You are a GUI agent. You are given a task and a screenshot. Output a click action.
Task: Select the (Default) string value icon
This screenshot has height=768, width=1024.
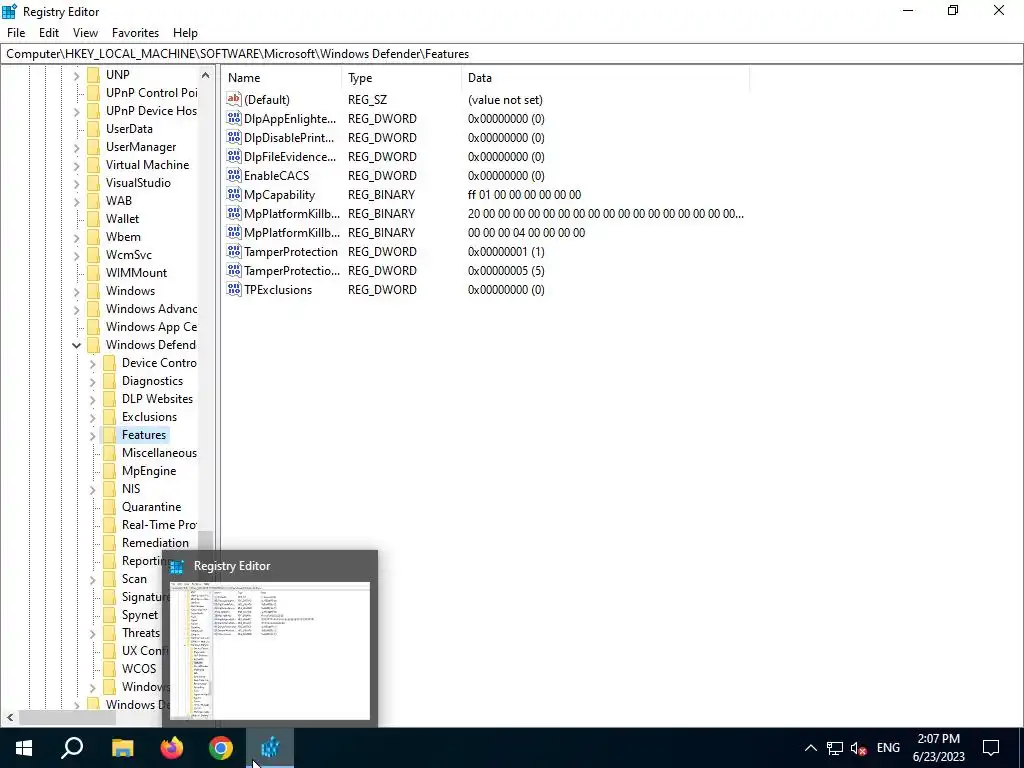234,99
